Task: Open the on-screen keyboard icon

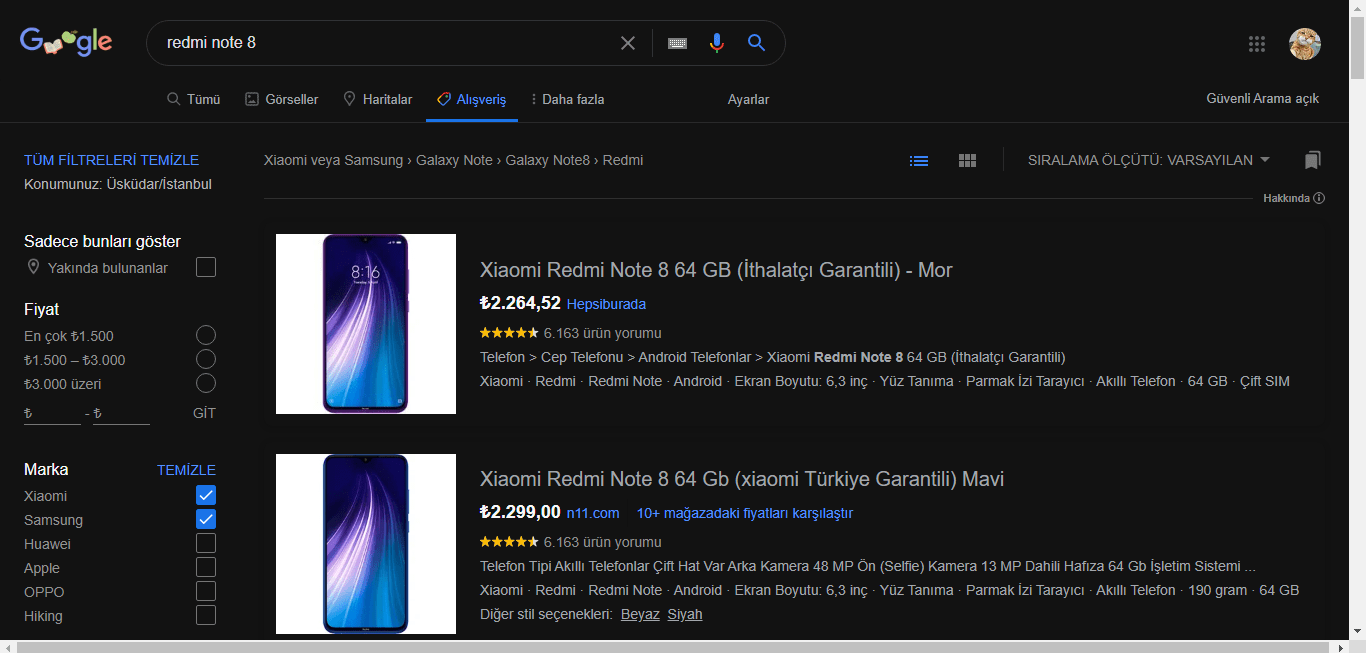Action: (677, 43)
